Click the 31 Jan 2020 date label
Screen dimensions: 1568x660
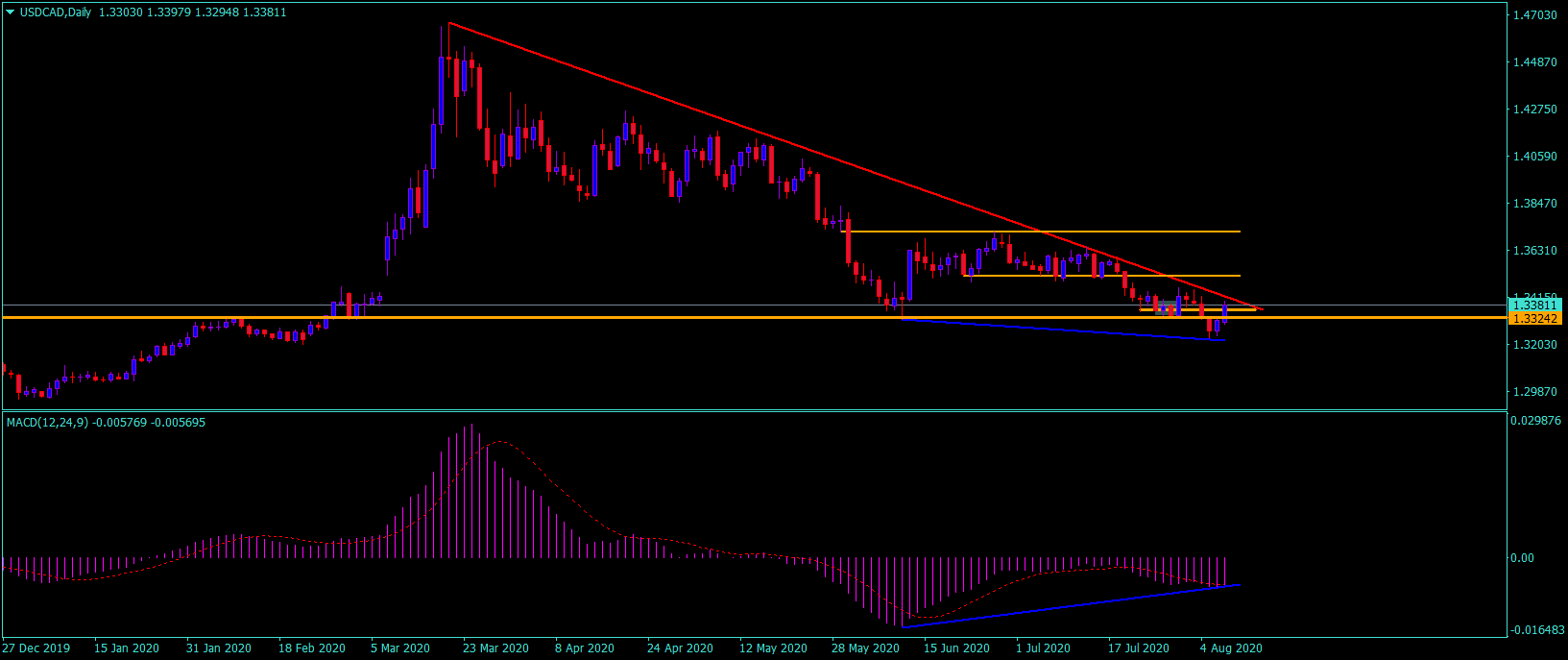[219, 648]
